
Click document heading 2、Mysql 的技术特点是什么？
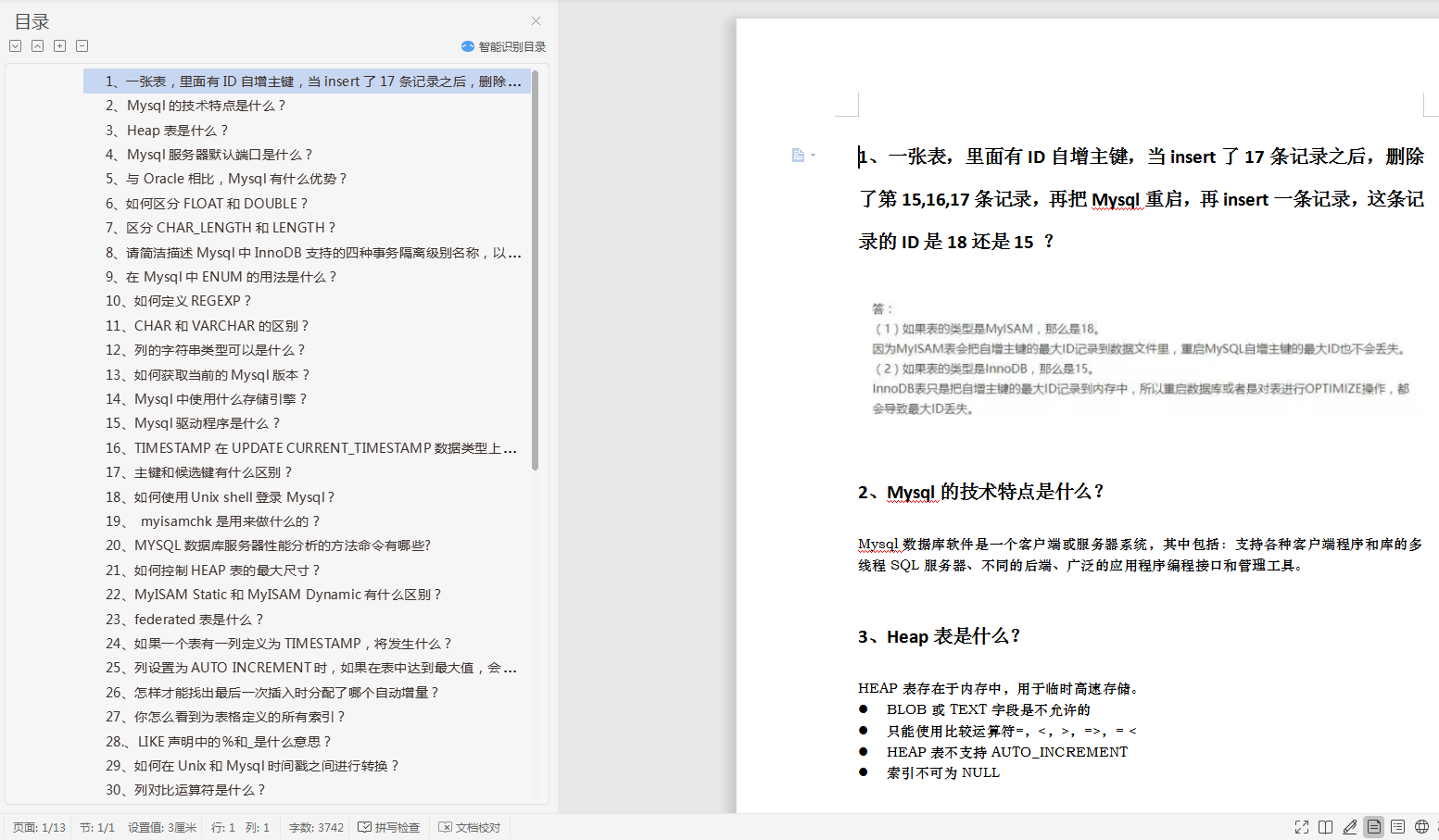[980, 492]
